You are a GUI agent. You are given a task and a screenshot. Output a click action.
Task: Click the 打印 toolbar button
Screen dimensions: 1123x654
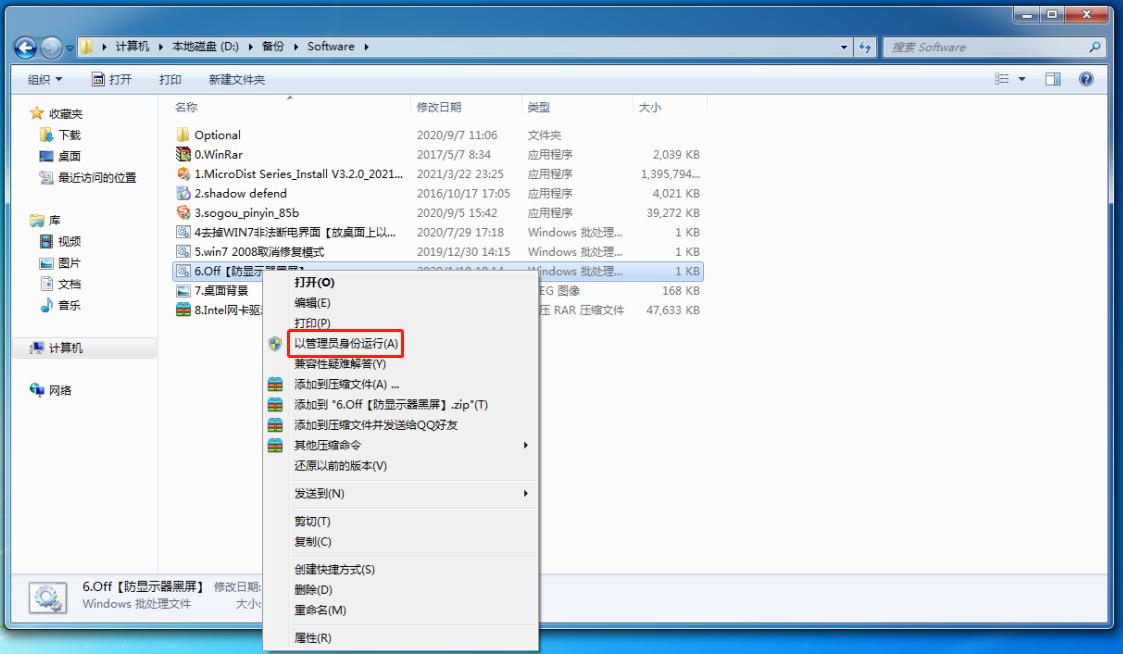pyautogui.click(x=170, y=80)
